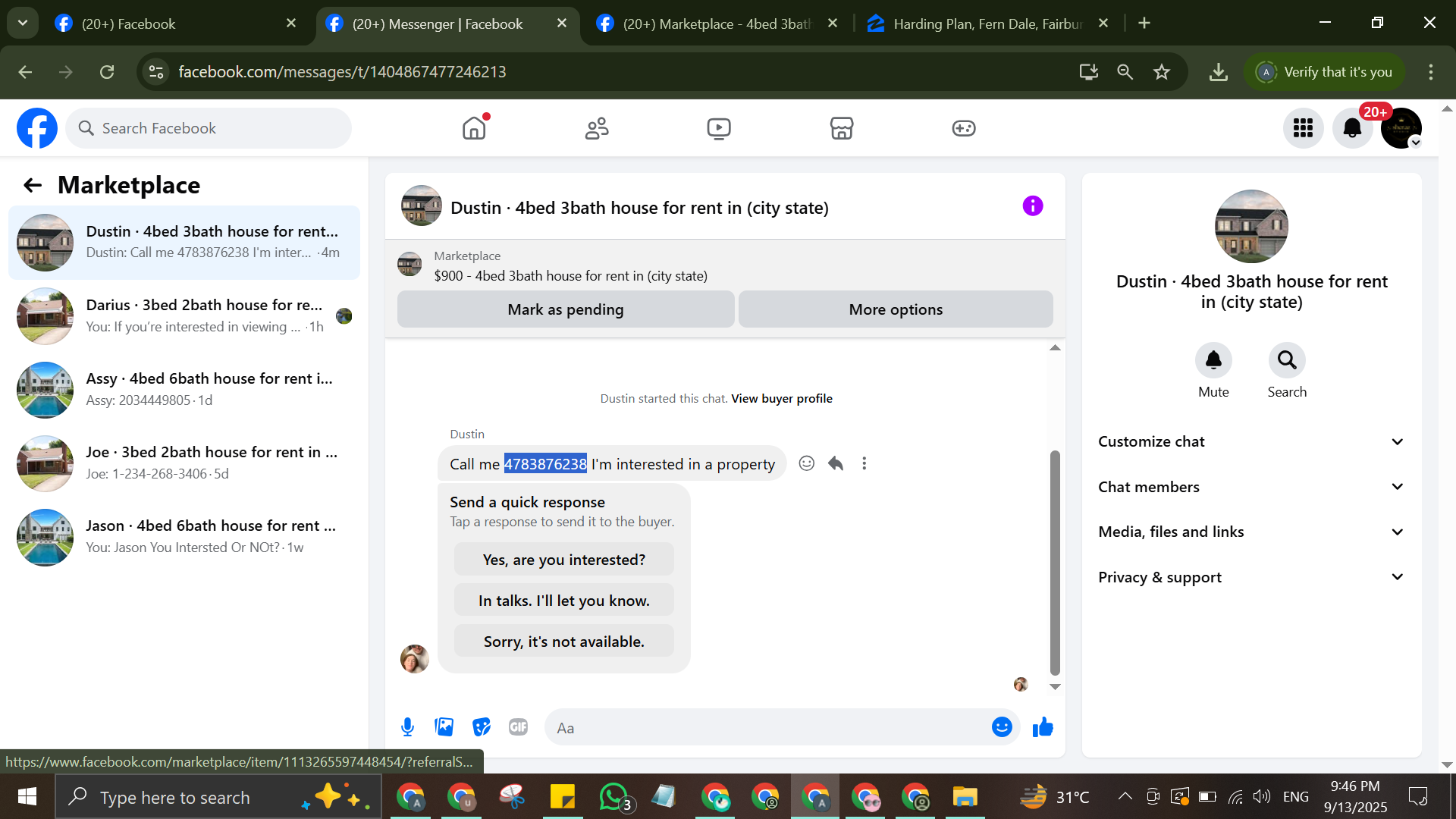Image resolution: width=1456 pixels, height=819 pixels.
Task: Open the listing thumbnail in chat header
Action: coord(422,206)
